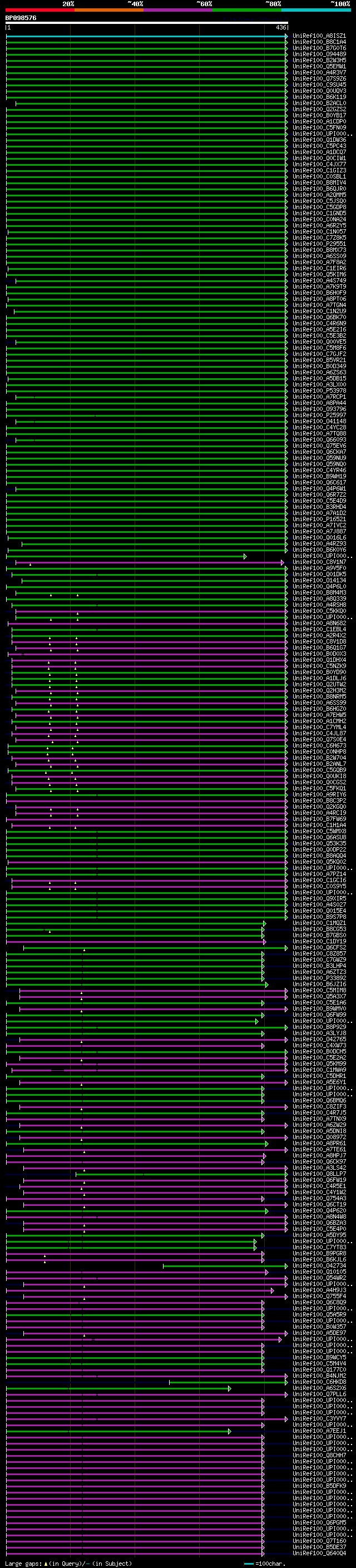The image size is (356, 1568).
Task: Click hit label UniRef100_C8V1N7
Action: 319,562
